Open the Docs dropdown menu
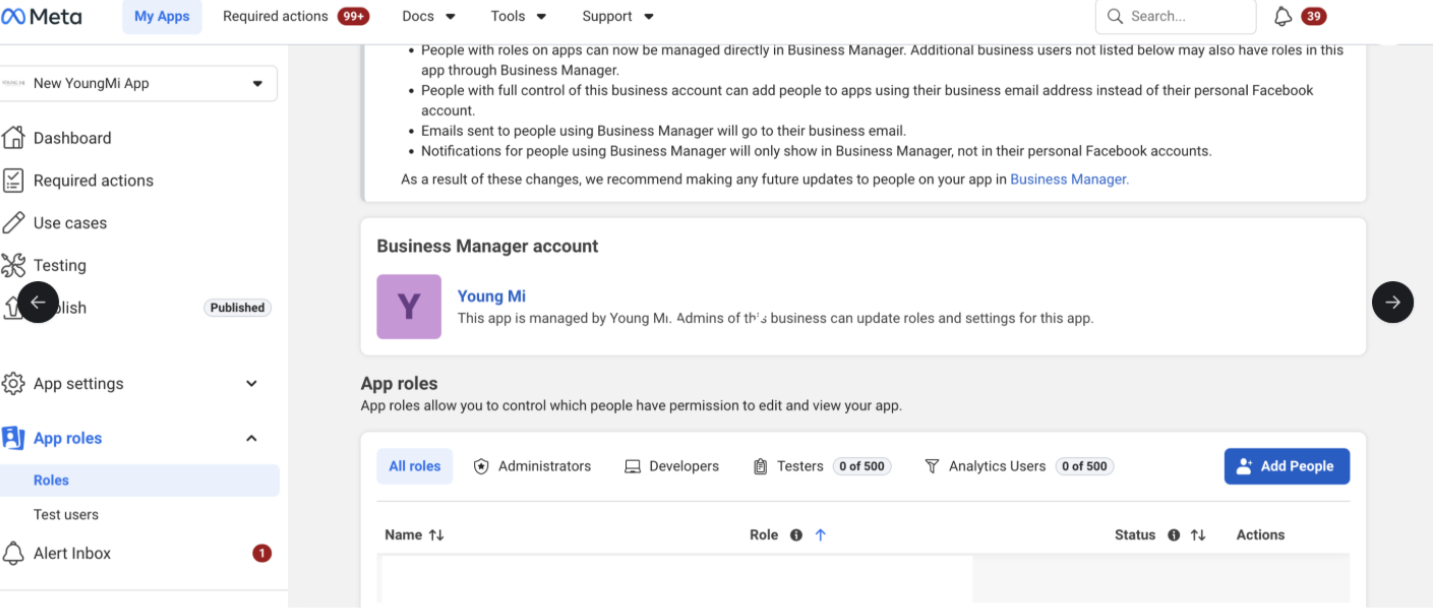1434x612 pixels. 429,16
